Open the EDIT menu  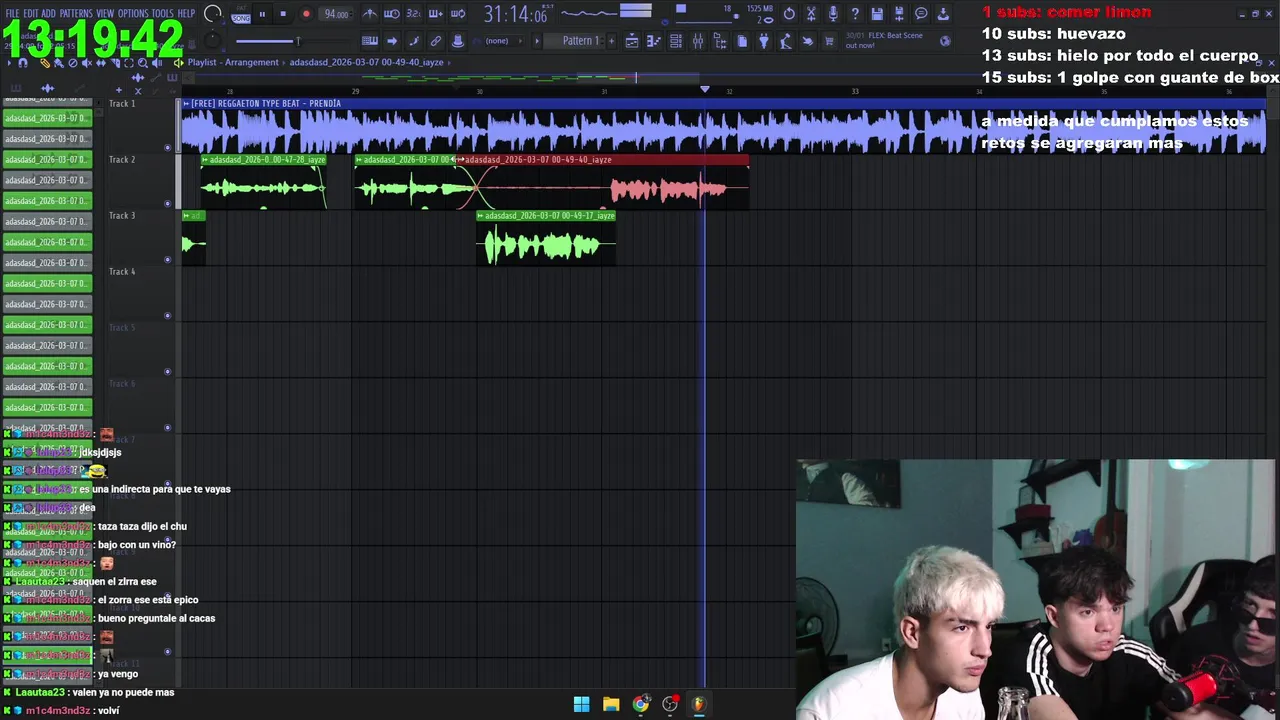(x=31, y=14)
